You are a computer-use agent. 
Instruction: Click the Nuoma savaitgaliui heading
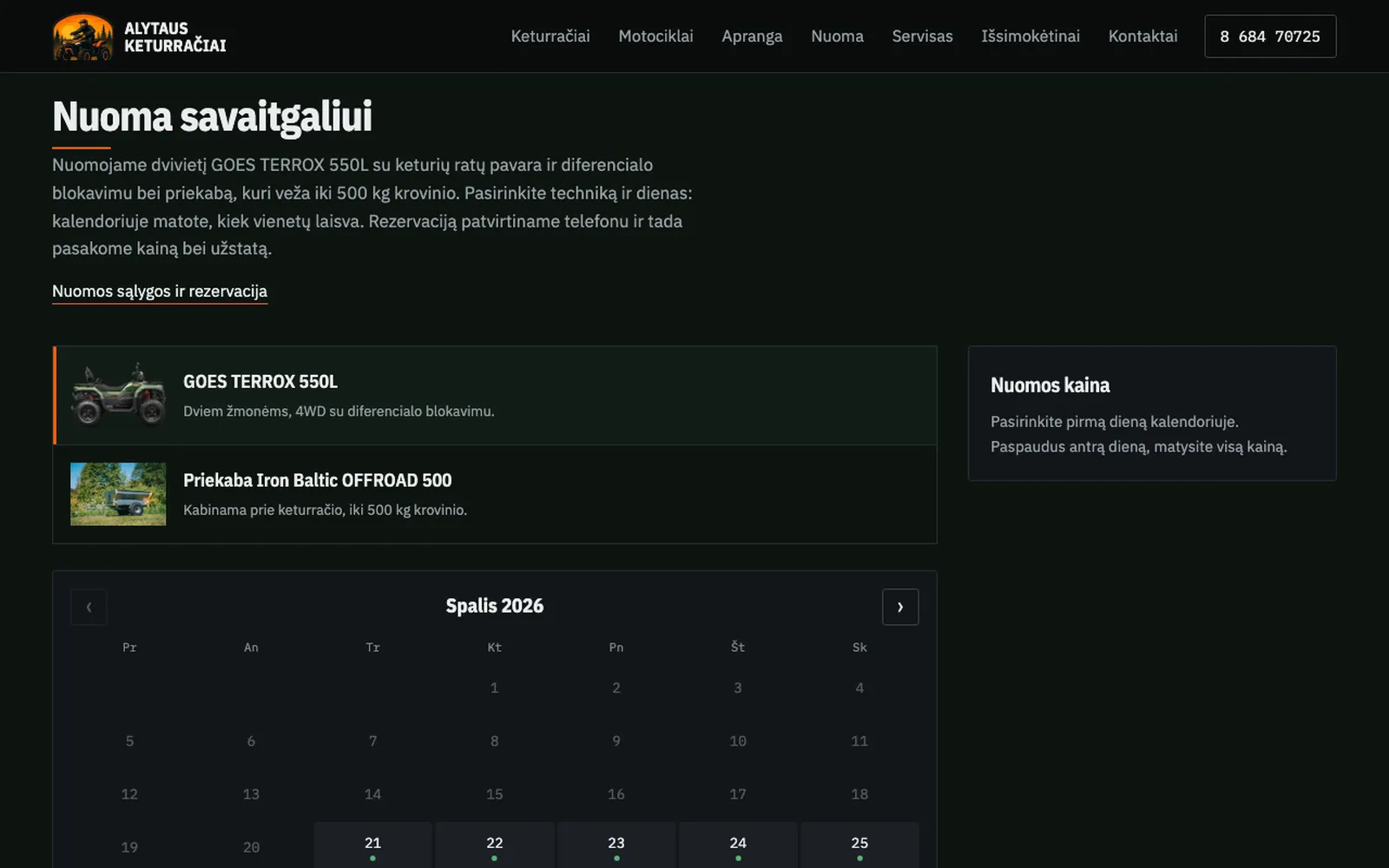[x=212, y=116]
